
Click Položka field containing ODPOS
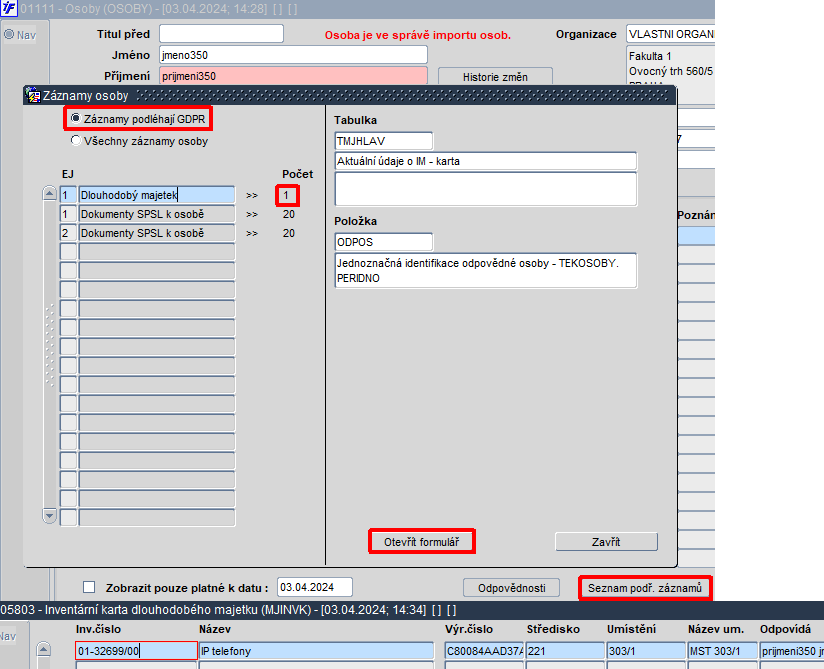pos(384,242)
